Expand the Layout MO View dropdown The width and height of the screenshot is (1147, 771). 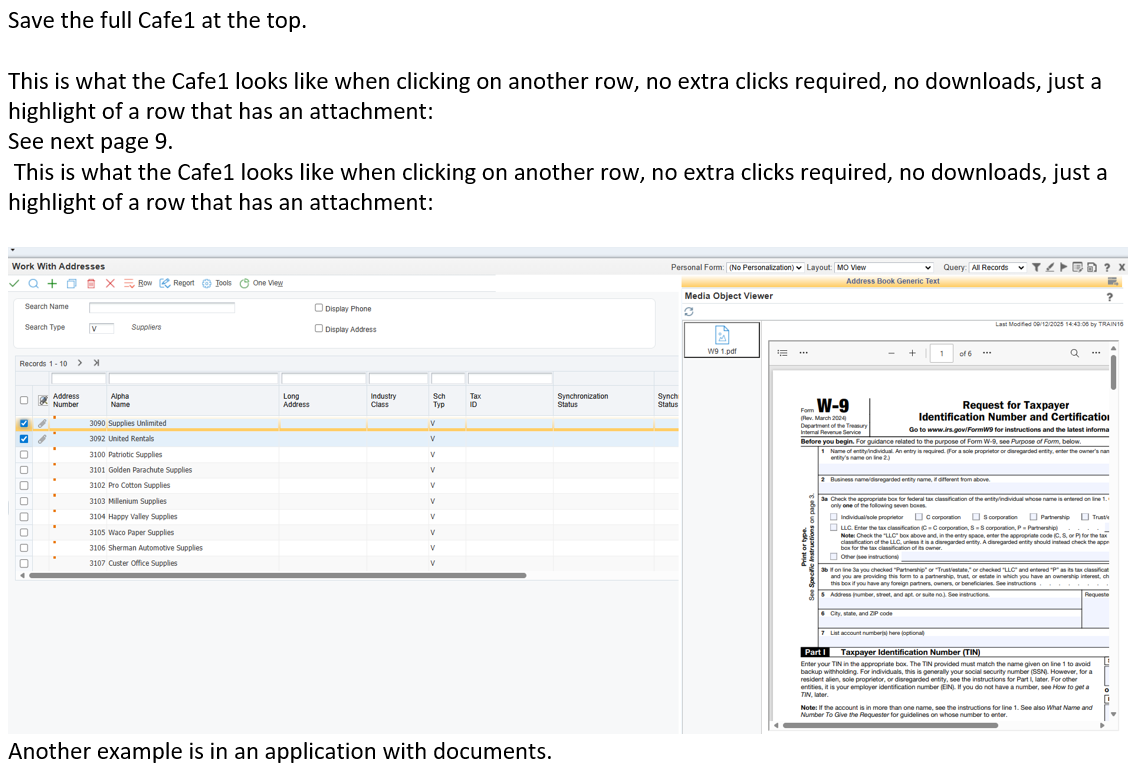(884, 267)
